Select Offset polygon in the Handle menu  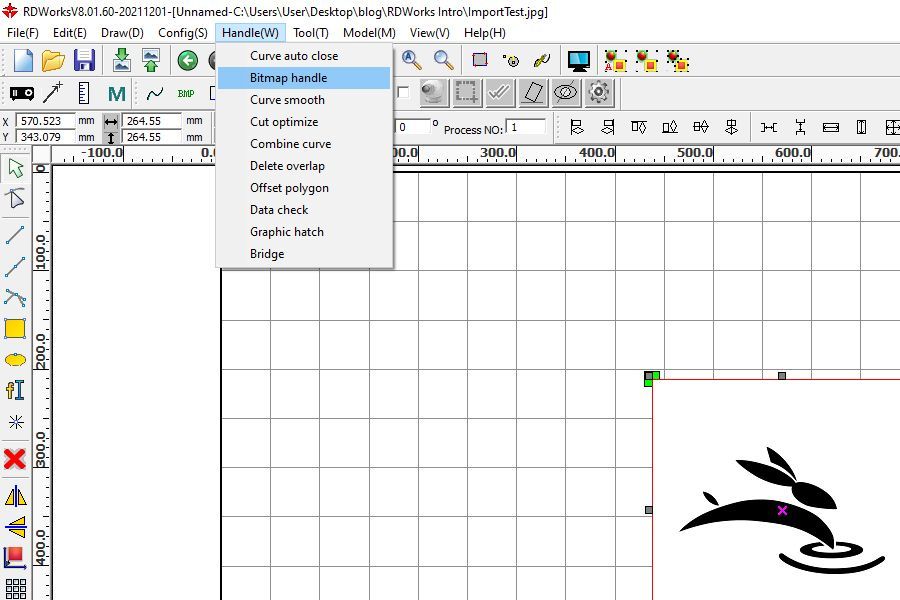[x=289, y=188]
